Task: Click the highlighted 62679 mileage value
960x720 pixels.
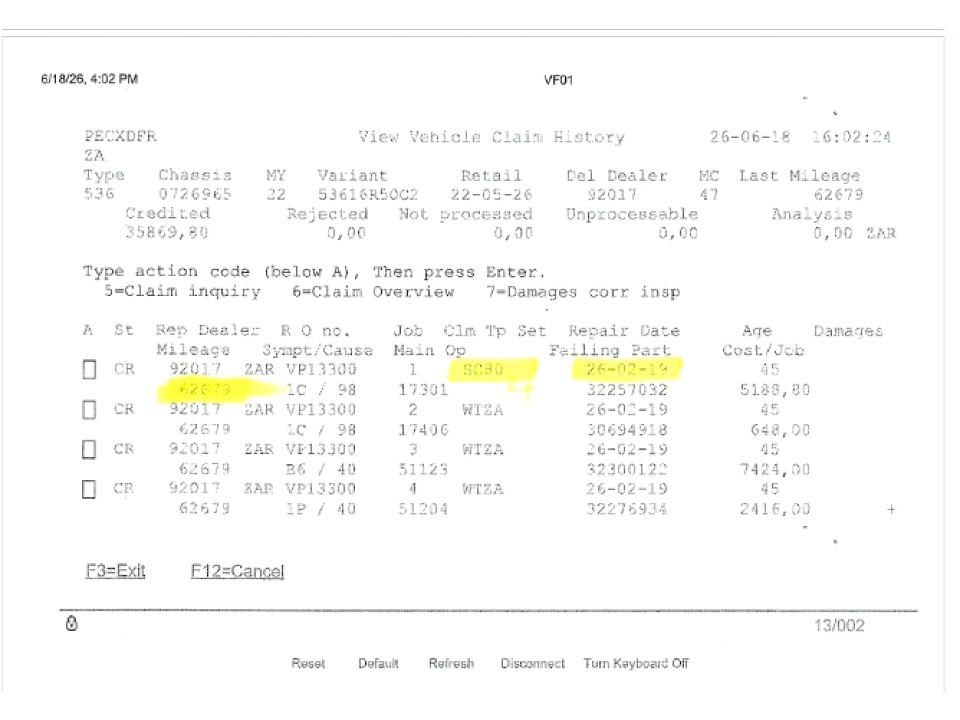Action: pos(204,389)
